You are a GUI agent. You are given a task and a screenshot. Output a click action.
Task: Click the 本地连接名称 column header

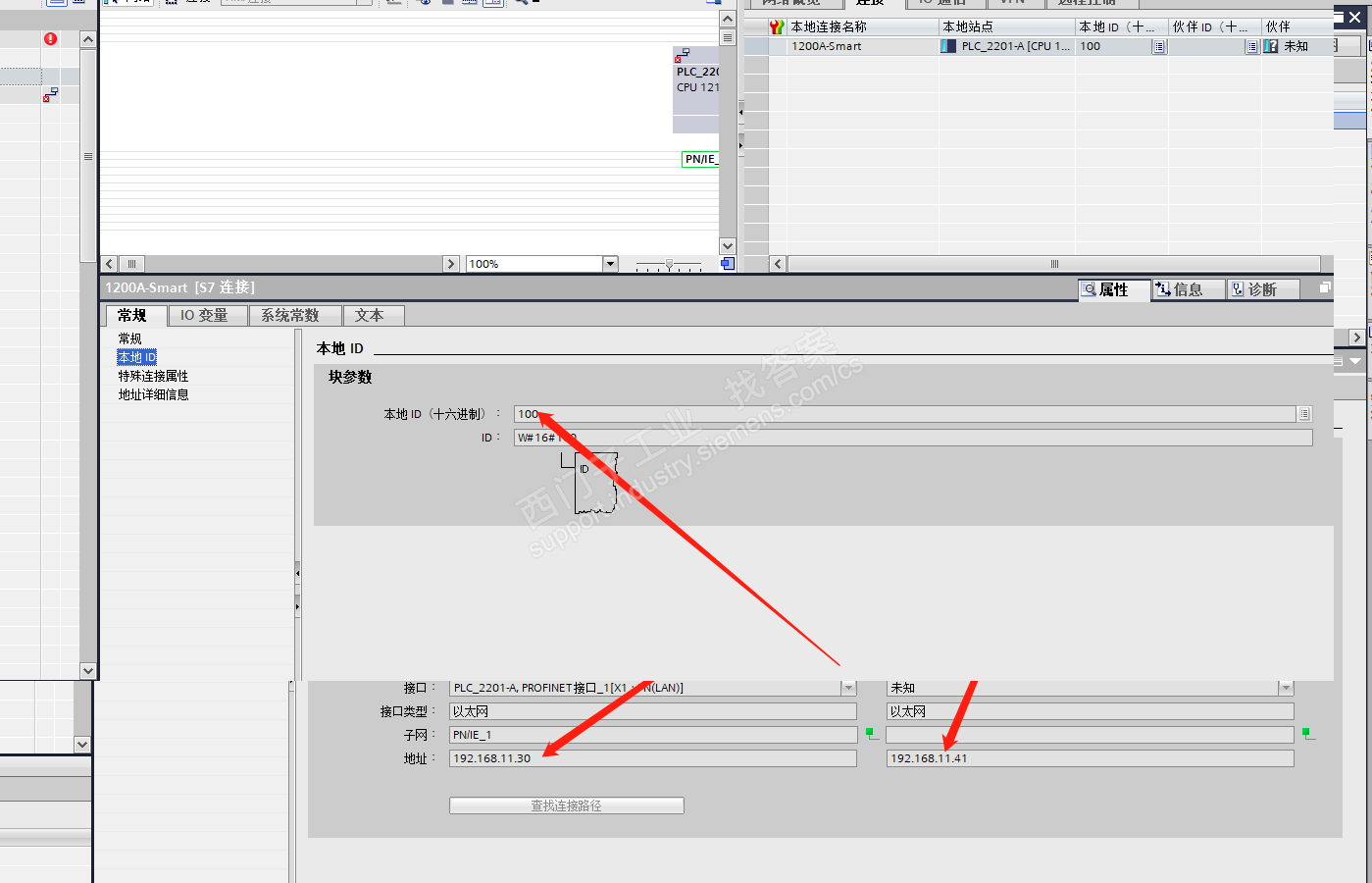pyautogui.click(x=863, y=26)
